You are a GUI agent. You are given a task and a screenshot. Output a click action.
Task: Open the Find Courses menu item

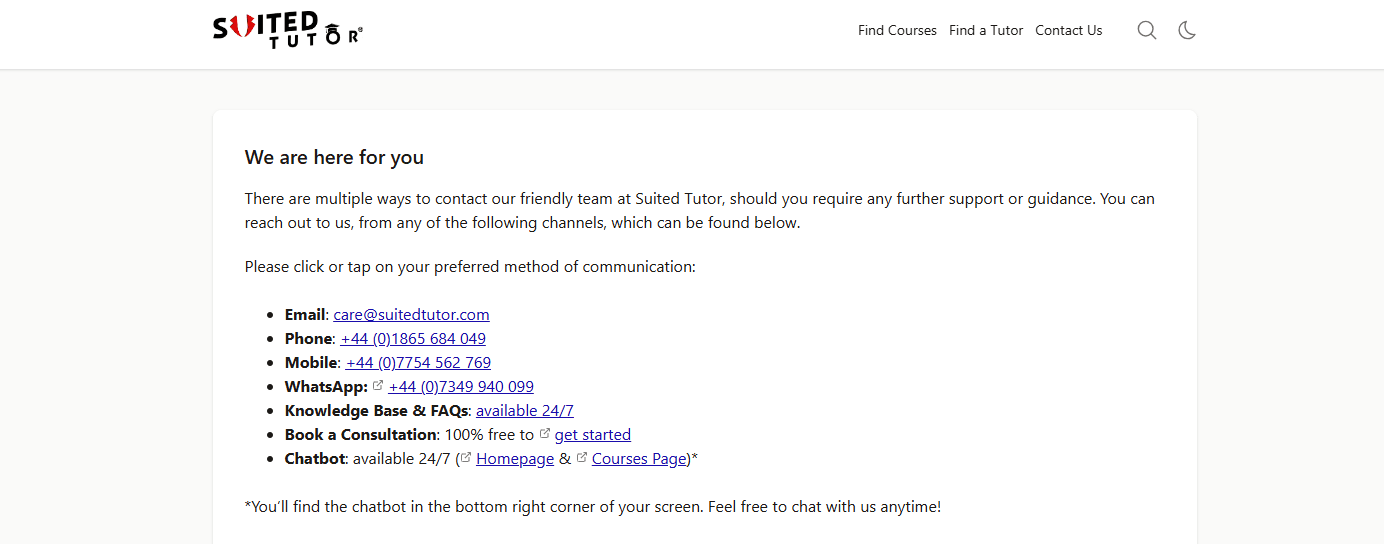pyautogui.click(x=897, y=30)
